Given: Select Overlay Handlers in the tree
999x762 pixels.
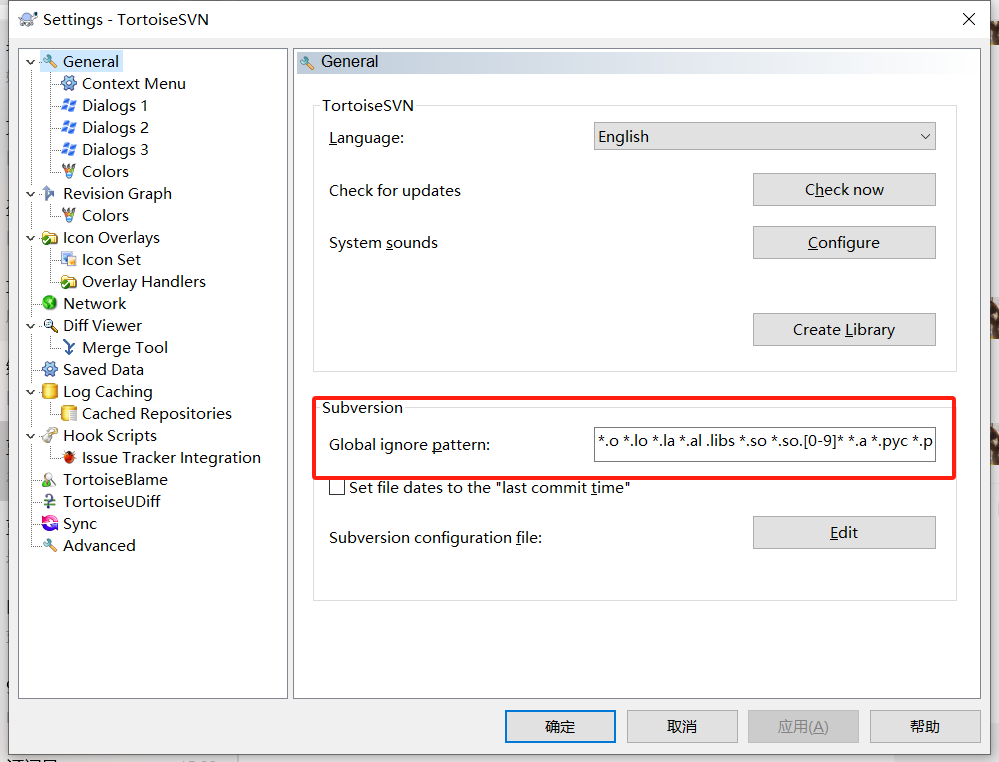Looking at the screenshot, I should (x=144, y=282).
